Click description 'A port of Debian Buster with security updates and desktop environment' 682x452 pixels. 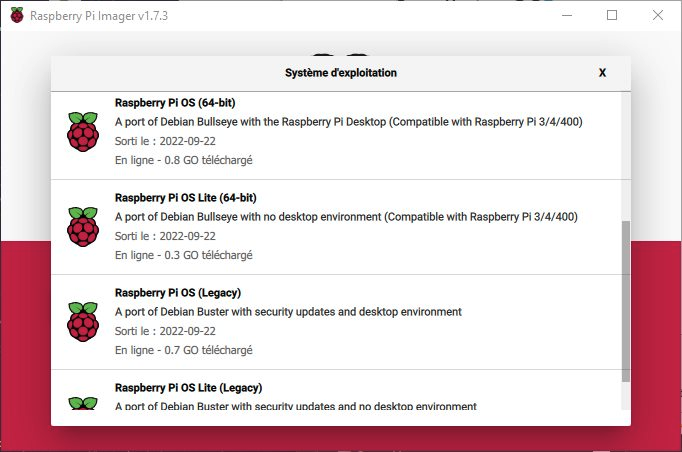(x=288, y=312)
